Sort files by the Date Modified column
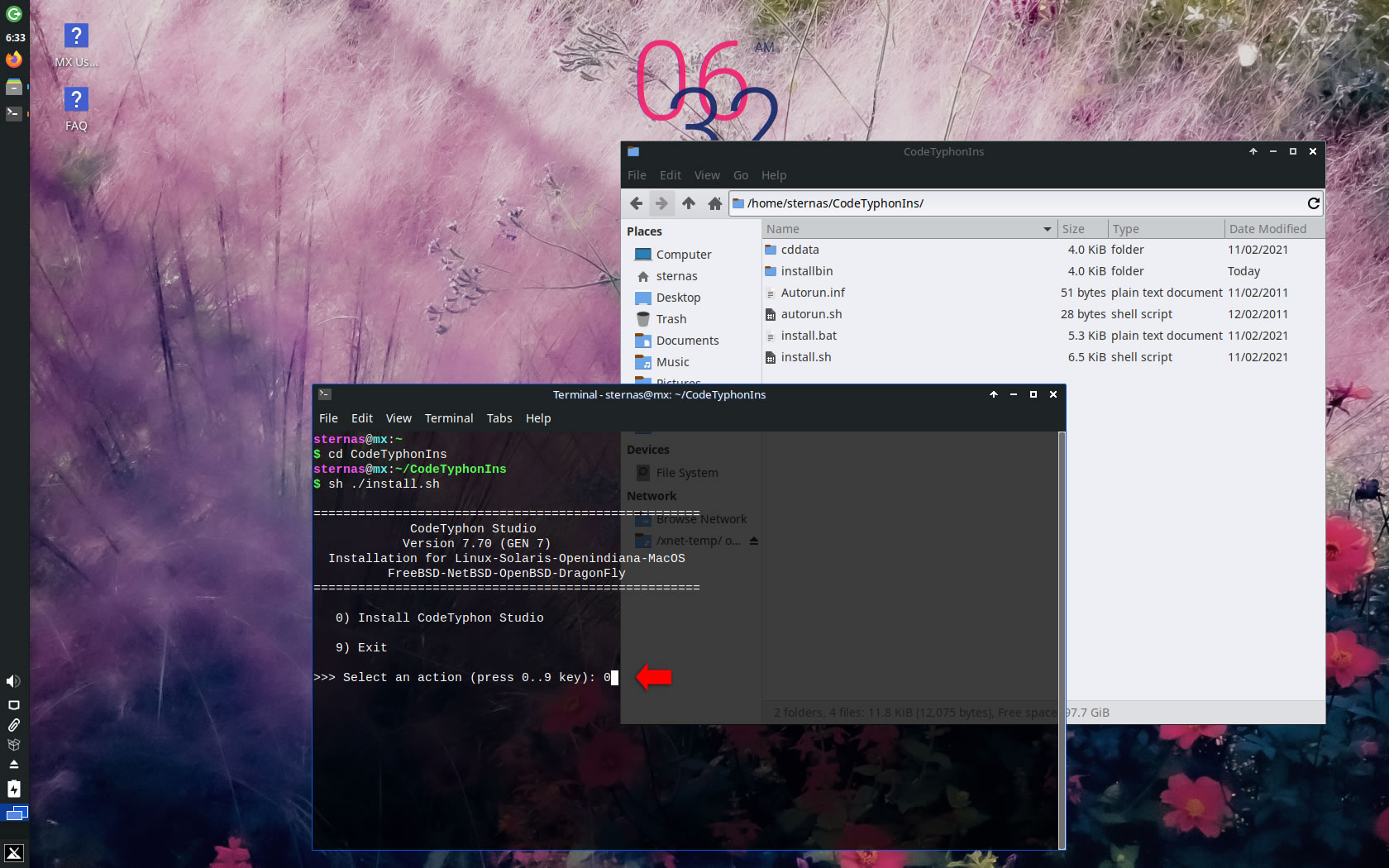 pos(1274,229)
